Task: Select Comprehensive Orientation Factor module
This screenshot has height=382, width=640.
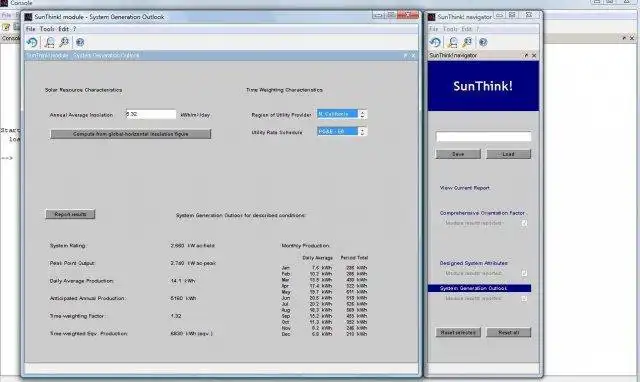Action: click(x=482, y=213)
